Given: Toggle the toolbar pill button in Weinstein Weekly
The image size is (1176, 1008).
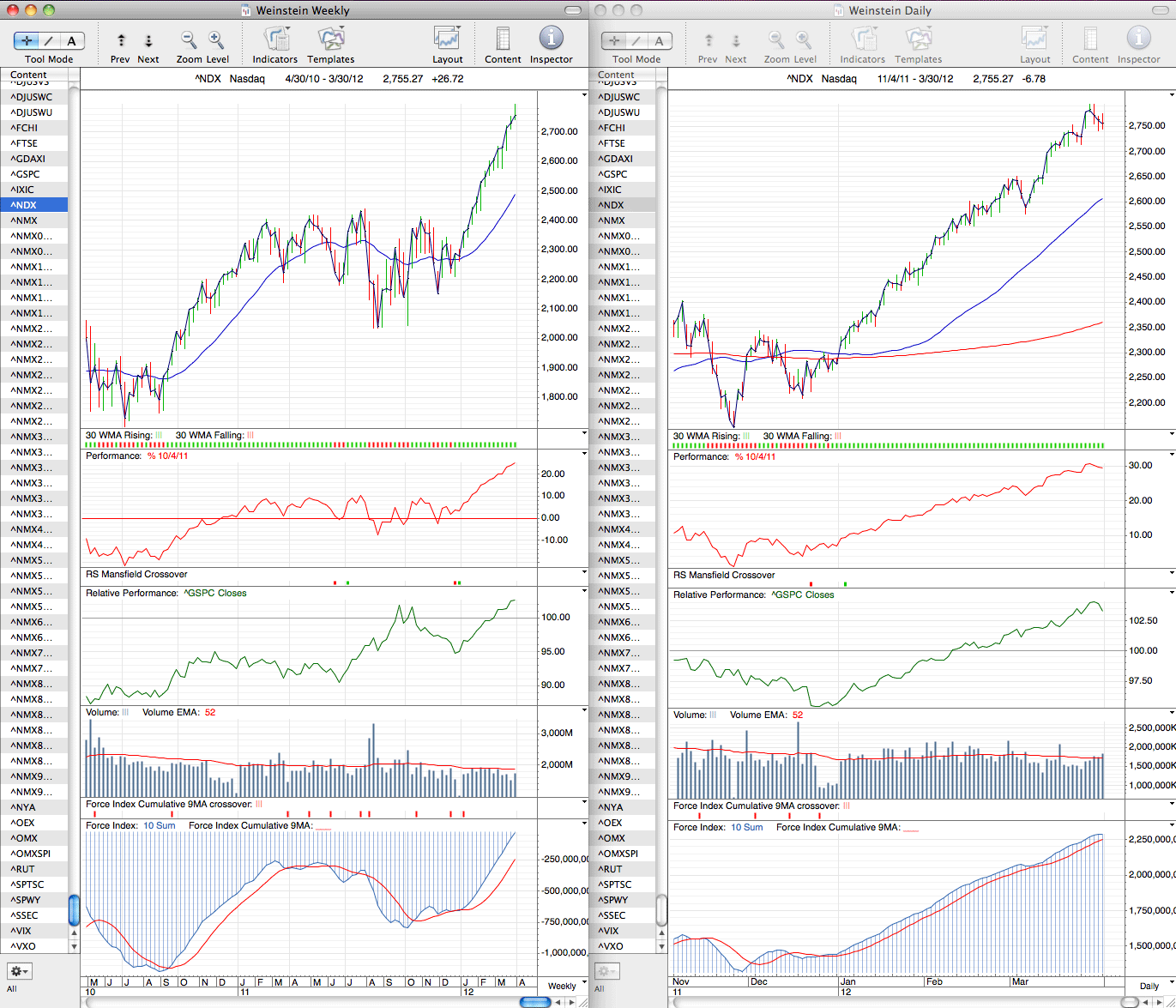Looking at the screenshot, I should pos(572,10).
